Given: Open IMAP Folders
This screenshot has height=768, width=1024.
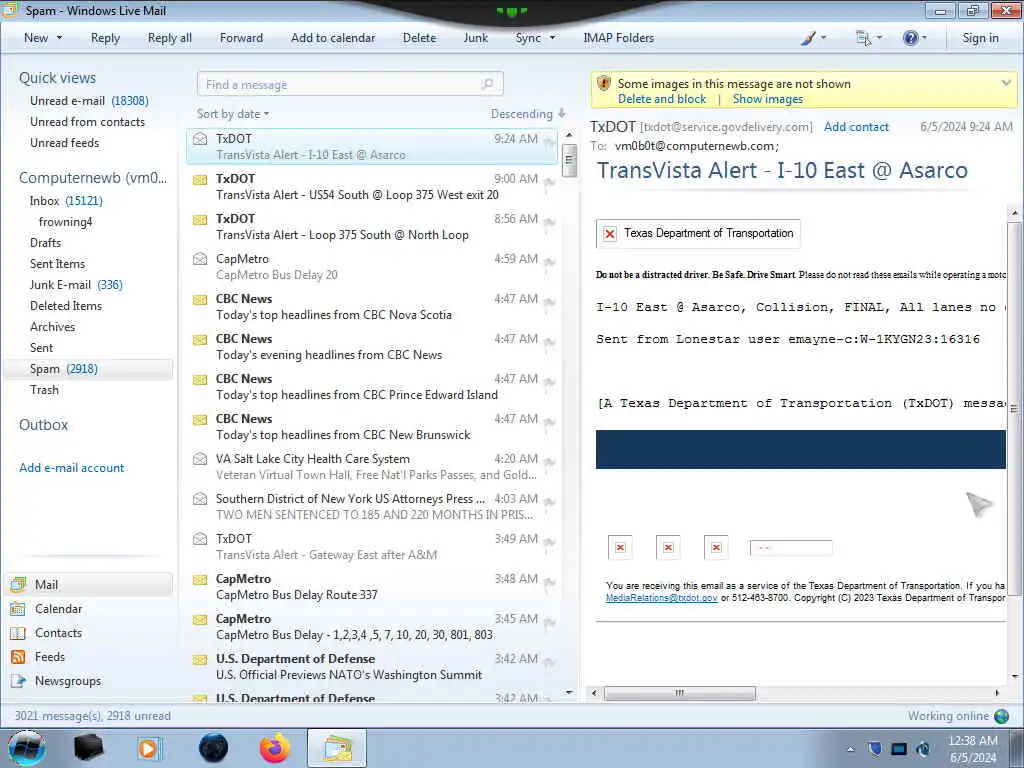Looking at the screenshot, I should 618,38.
